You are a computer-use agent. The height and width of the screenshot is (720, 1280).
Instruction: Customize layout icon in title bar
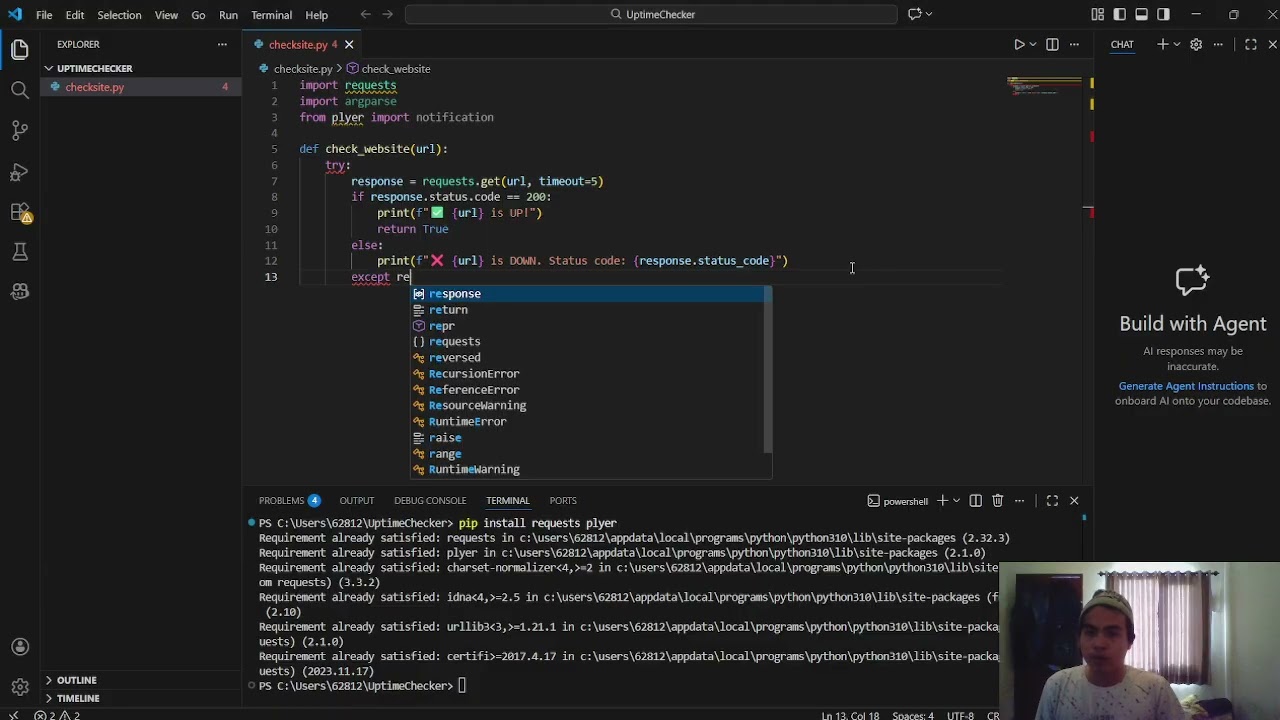coord(1098,14)
